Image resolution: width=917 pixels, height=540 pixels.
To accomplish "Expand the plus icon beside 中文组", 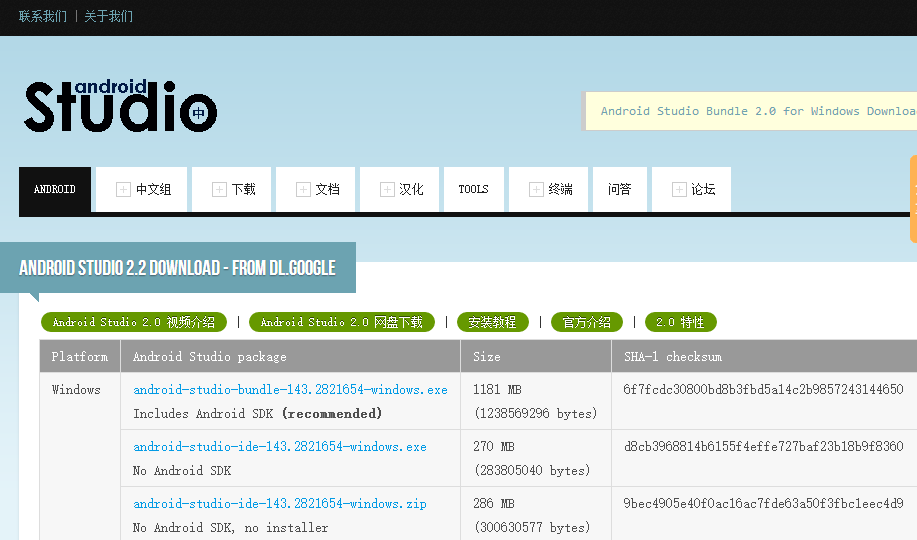I will (123, 190).
